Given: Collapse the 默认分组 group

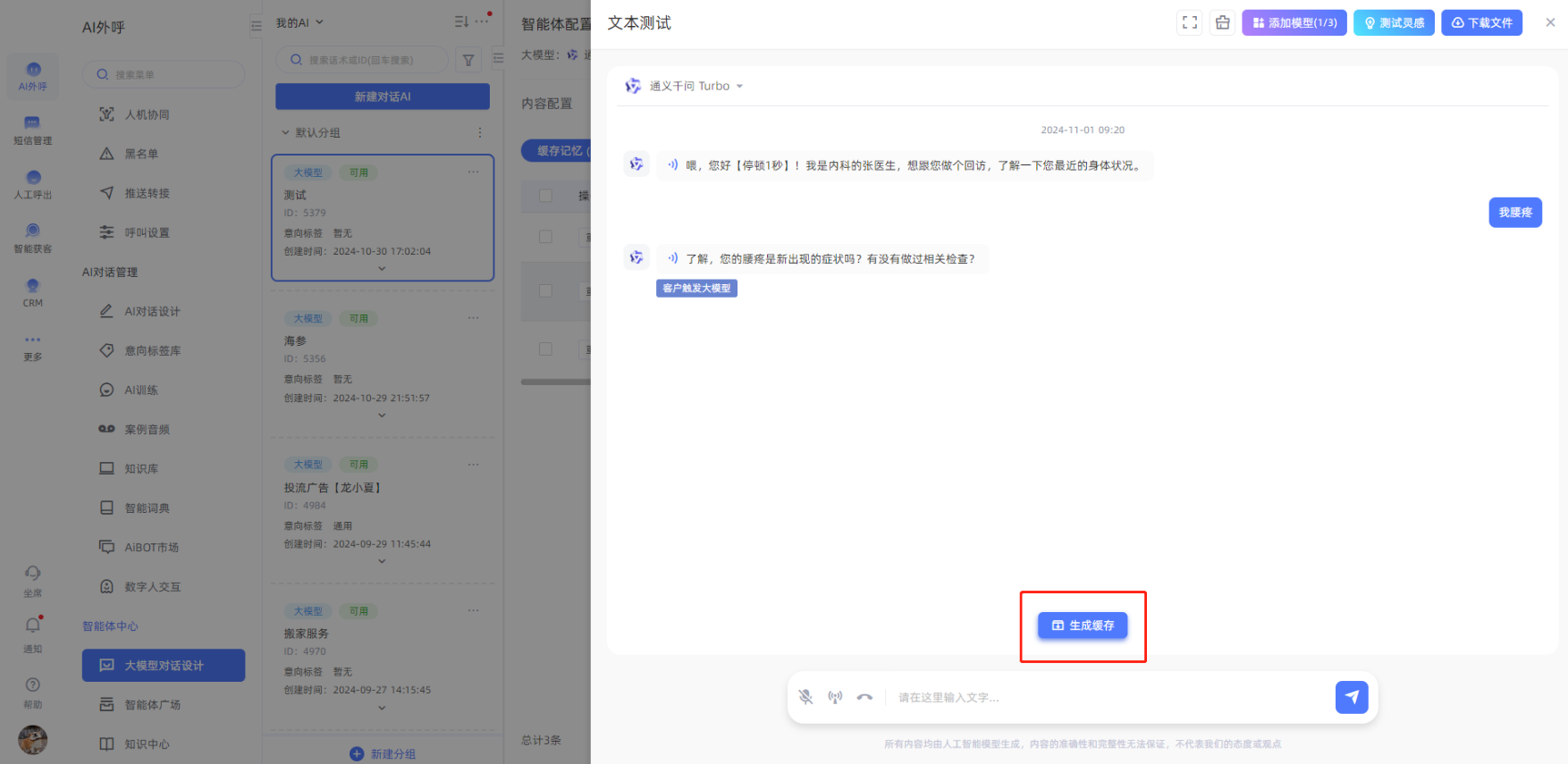Looking at the screenshot, I should 286,133.
